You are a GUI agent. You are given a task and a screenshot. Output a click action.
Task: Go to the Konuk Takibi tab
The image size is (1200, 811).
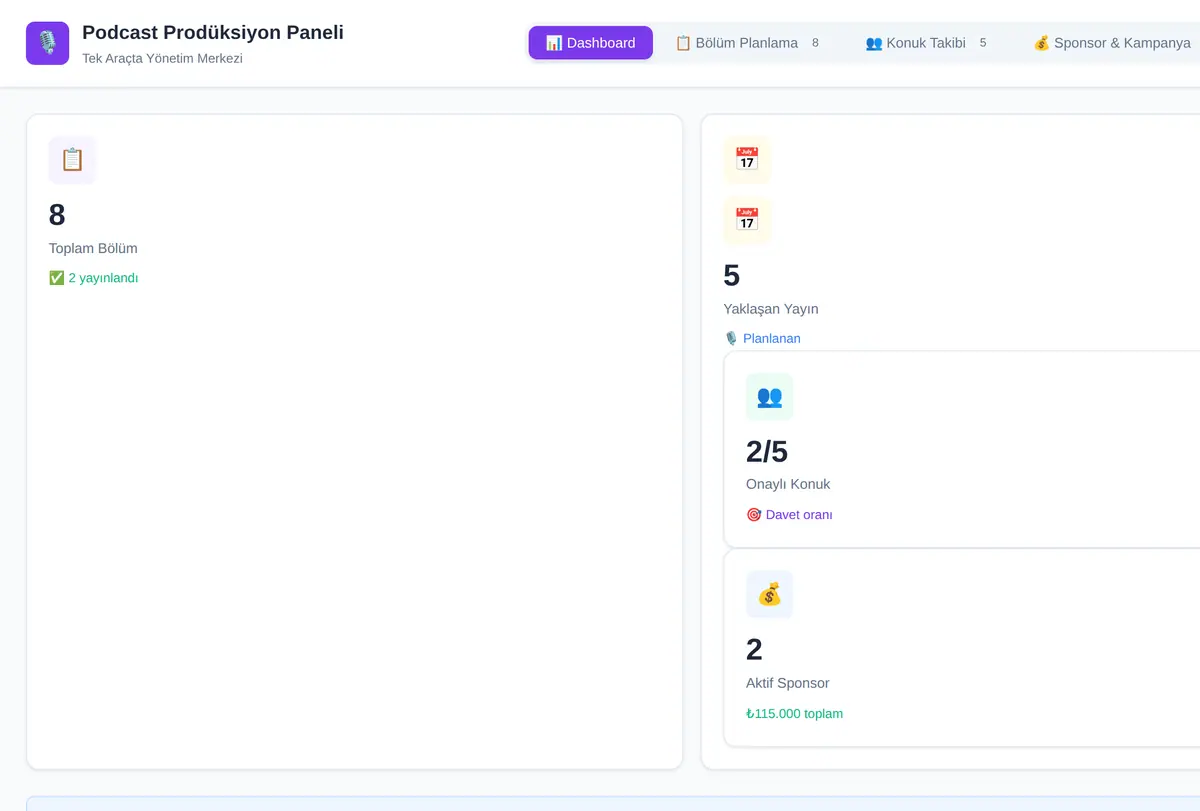(927, 43)
